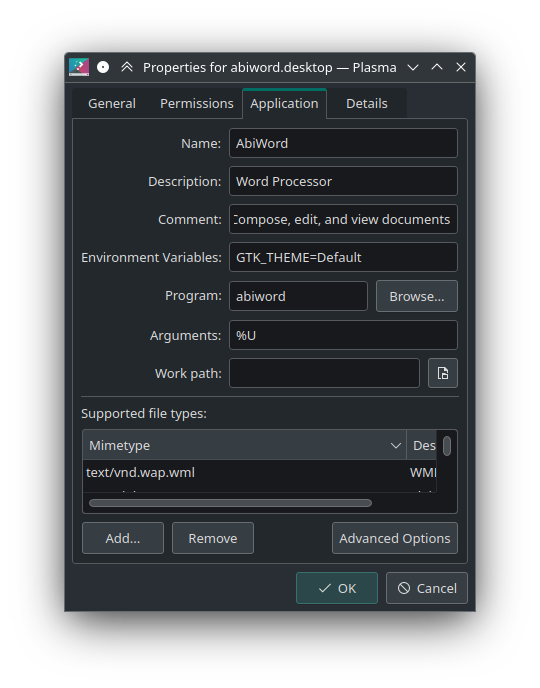Cancel the properties dialog

coord(427,588)
